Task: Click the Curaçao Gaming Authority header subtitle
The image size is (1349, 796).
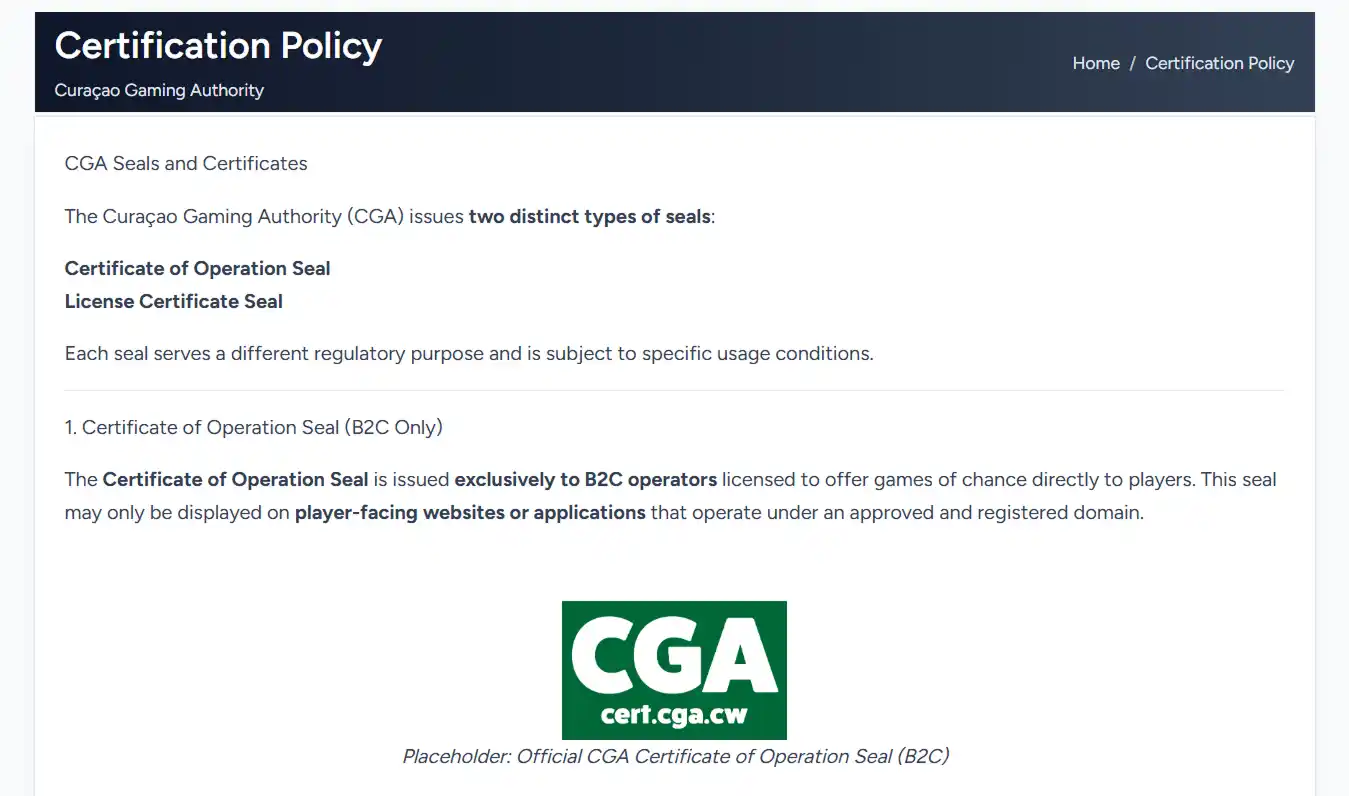Action: [159, 90]
